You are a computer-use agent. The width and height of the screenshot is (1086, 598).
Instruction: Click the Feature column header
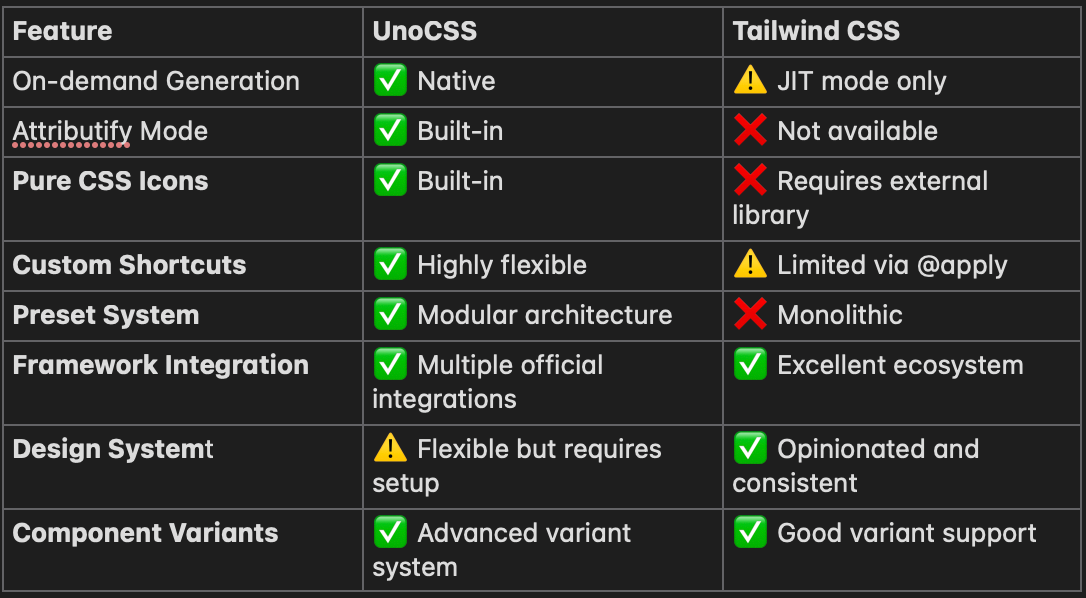coord(62,31)
